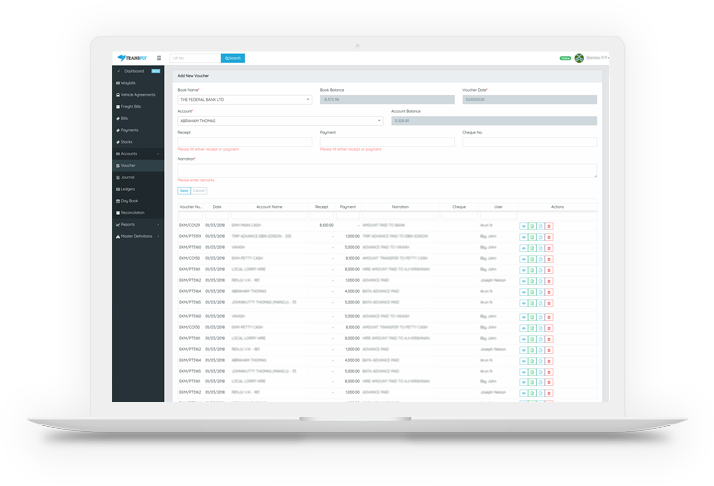714x486 pixels.
Task: Collapse the Accounts sidebar section
Action: click(x=138, y=153)
